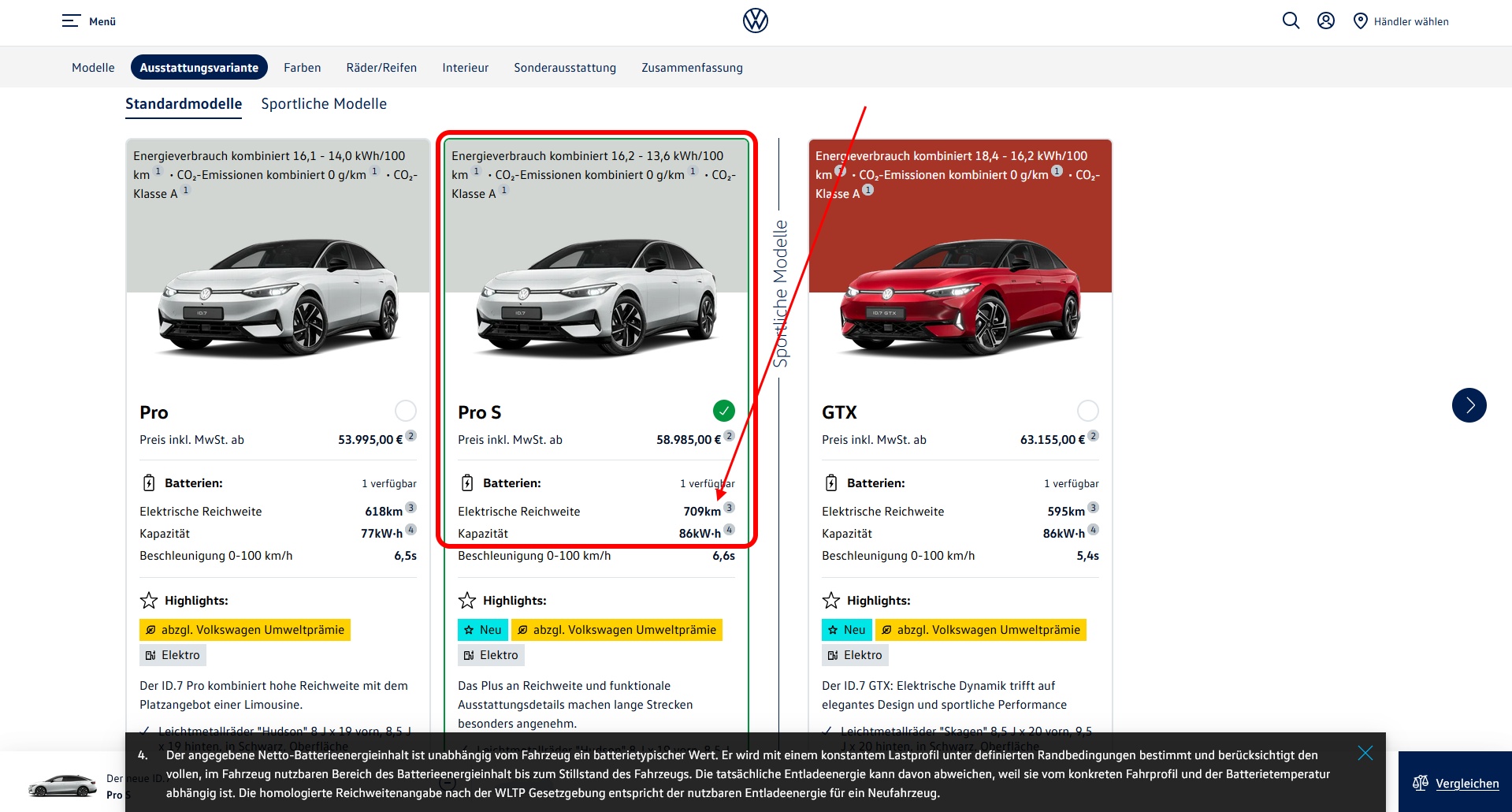Click footnote 4 beside 77kW·h capacity
The image size is (1512, 812).
pyautogui.click(x=411, y=530)
